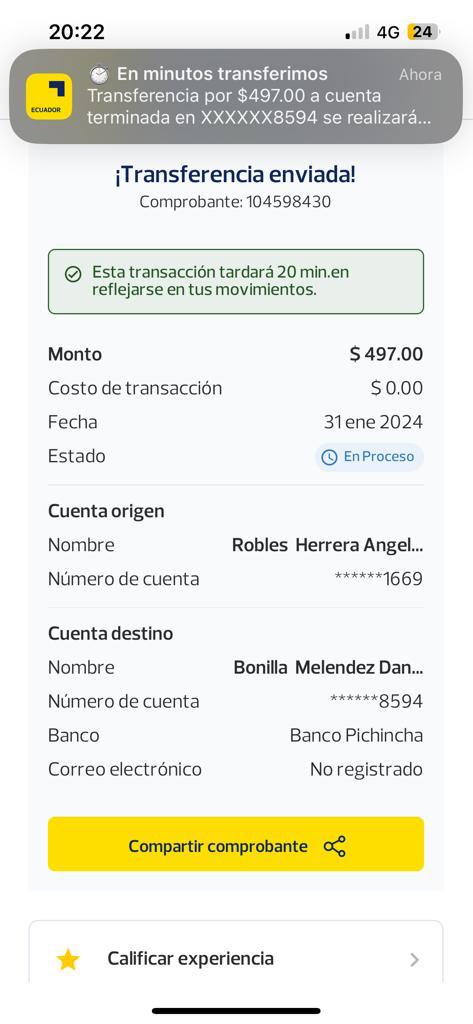
Task: Open the 'En minutos transferimos' notification banner
Action: click(x=236, y=96)
